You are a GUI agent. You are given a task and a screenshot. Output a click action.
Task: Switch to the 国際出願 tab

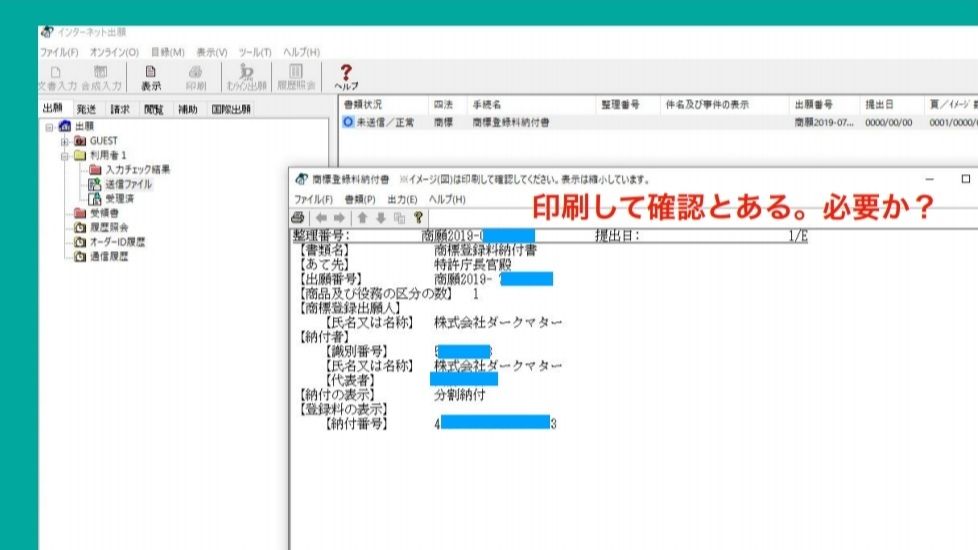[x=231, y=109]
